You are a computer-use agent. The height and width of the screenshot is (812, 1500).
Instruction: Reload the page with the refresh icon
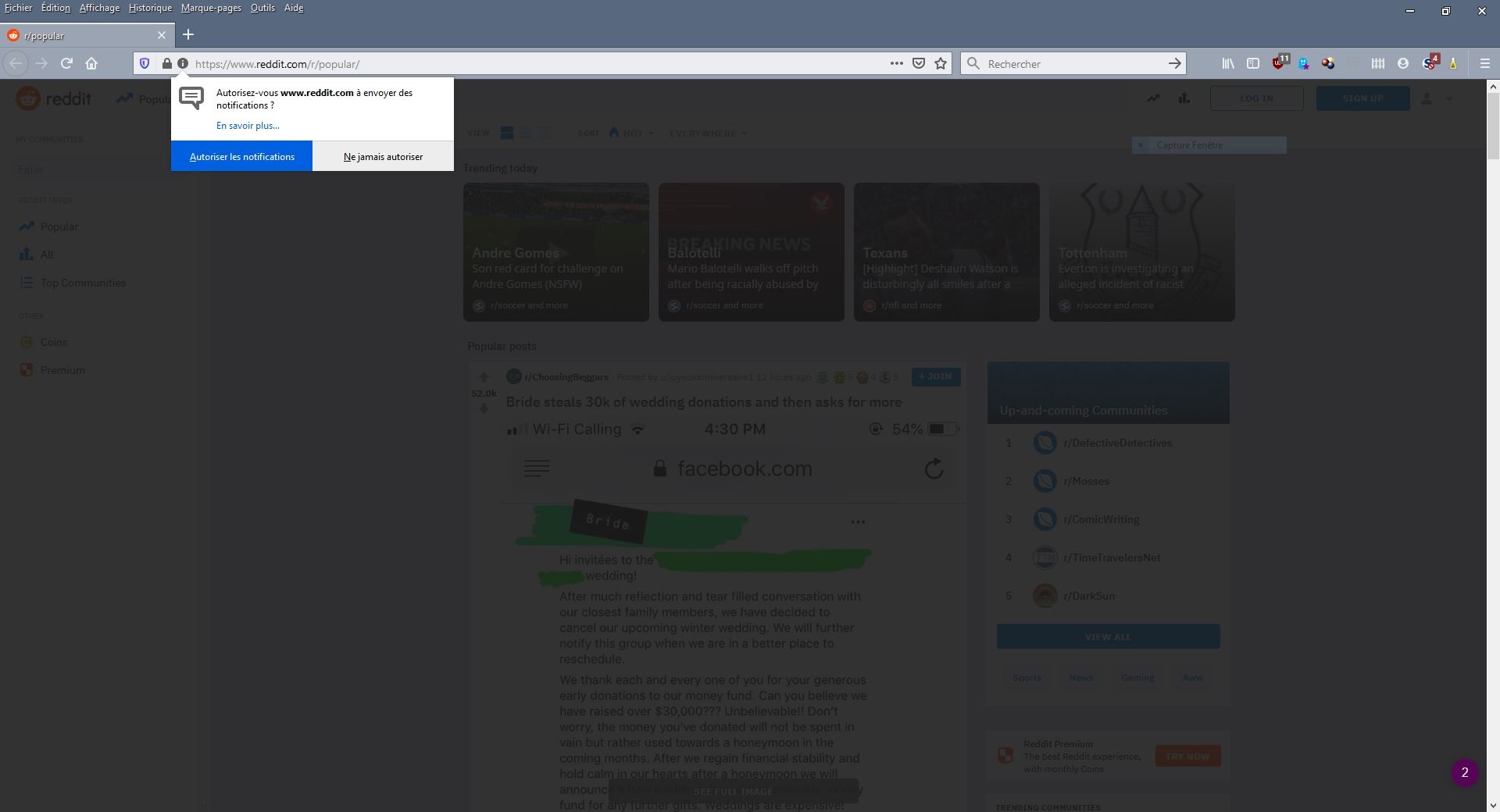pyautogui.click(x=67, y=64)
